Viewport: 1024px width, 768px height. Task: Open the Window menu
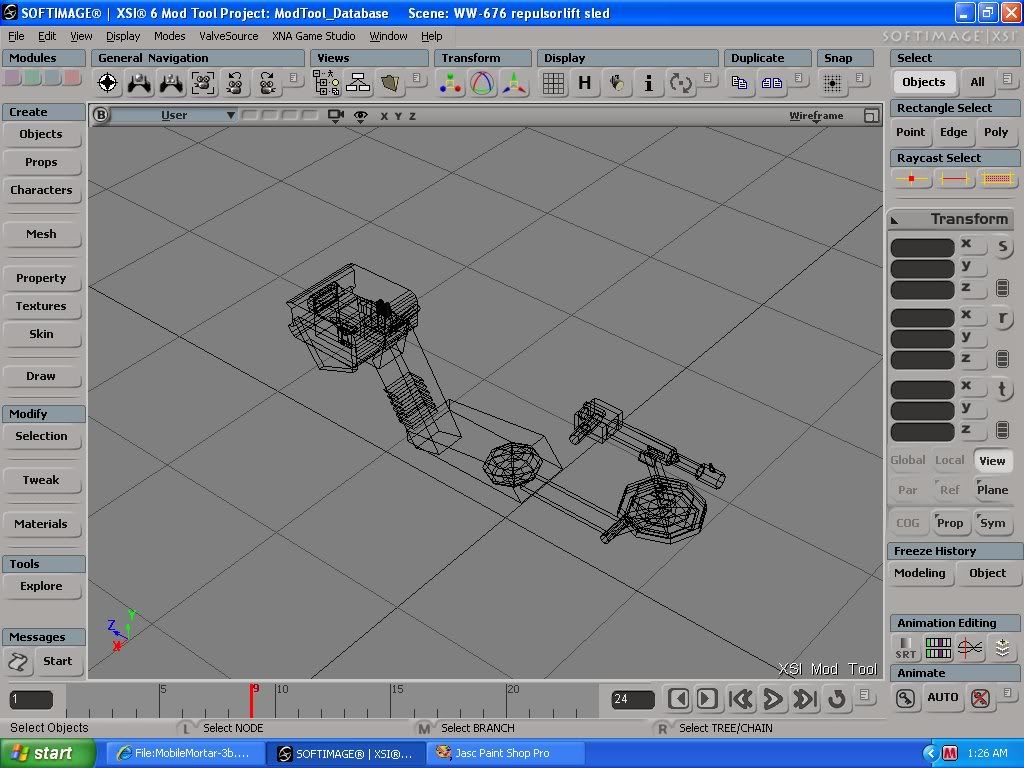(x=388, y=36)
